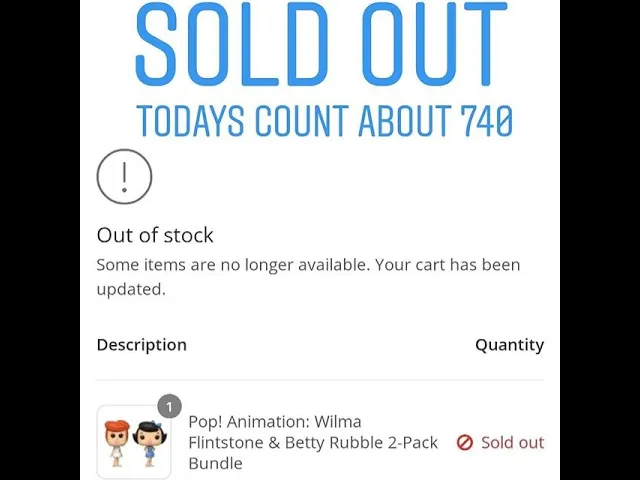Click the red prohibited sold-out icon
The height and width of the screenshot is (480, 640).
pyautogui.click(x=464, y=442)
